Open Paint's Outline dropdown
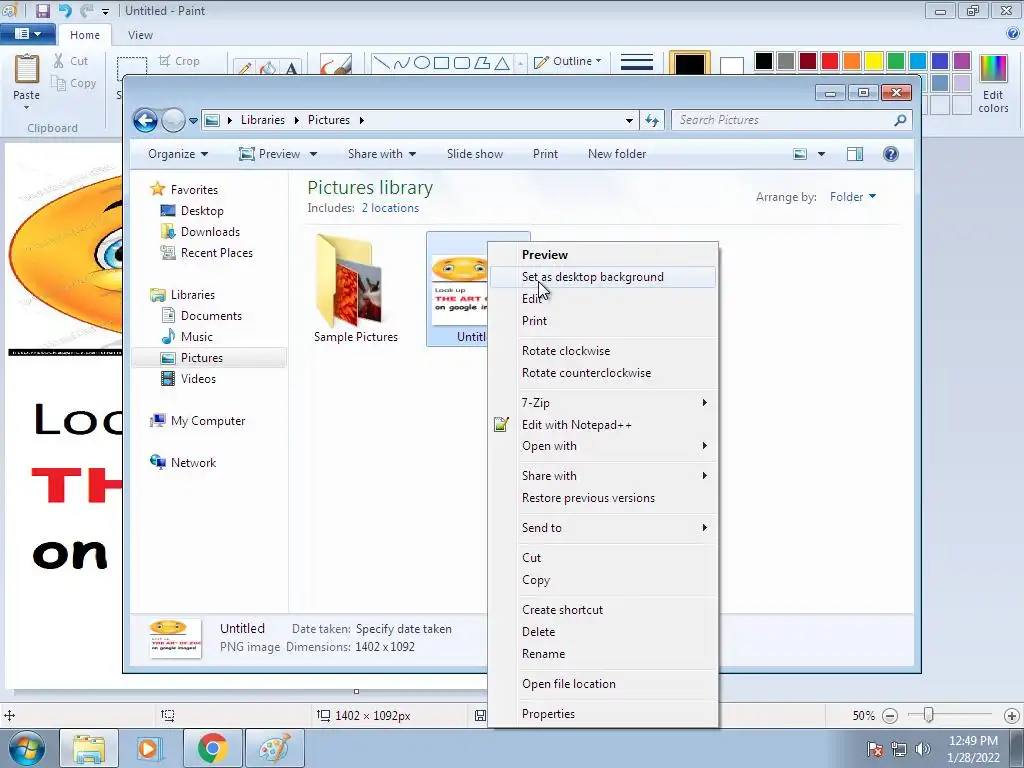1024x768 pixels. [x=568, y=61]
